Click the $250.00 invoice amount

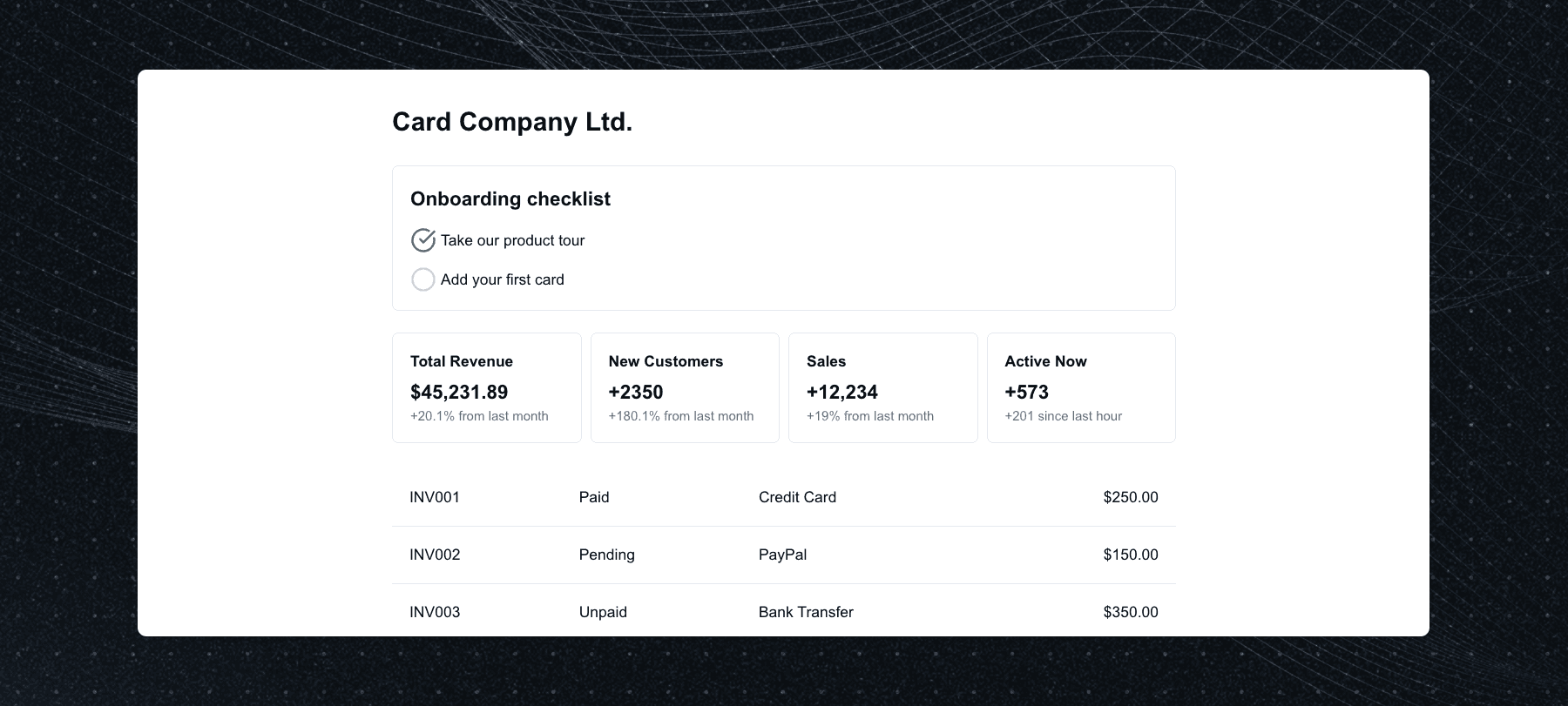click(1130, 497)
